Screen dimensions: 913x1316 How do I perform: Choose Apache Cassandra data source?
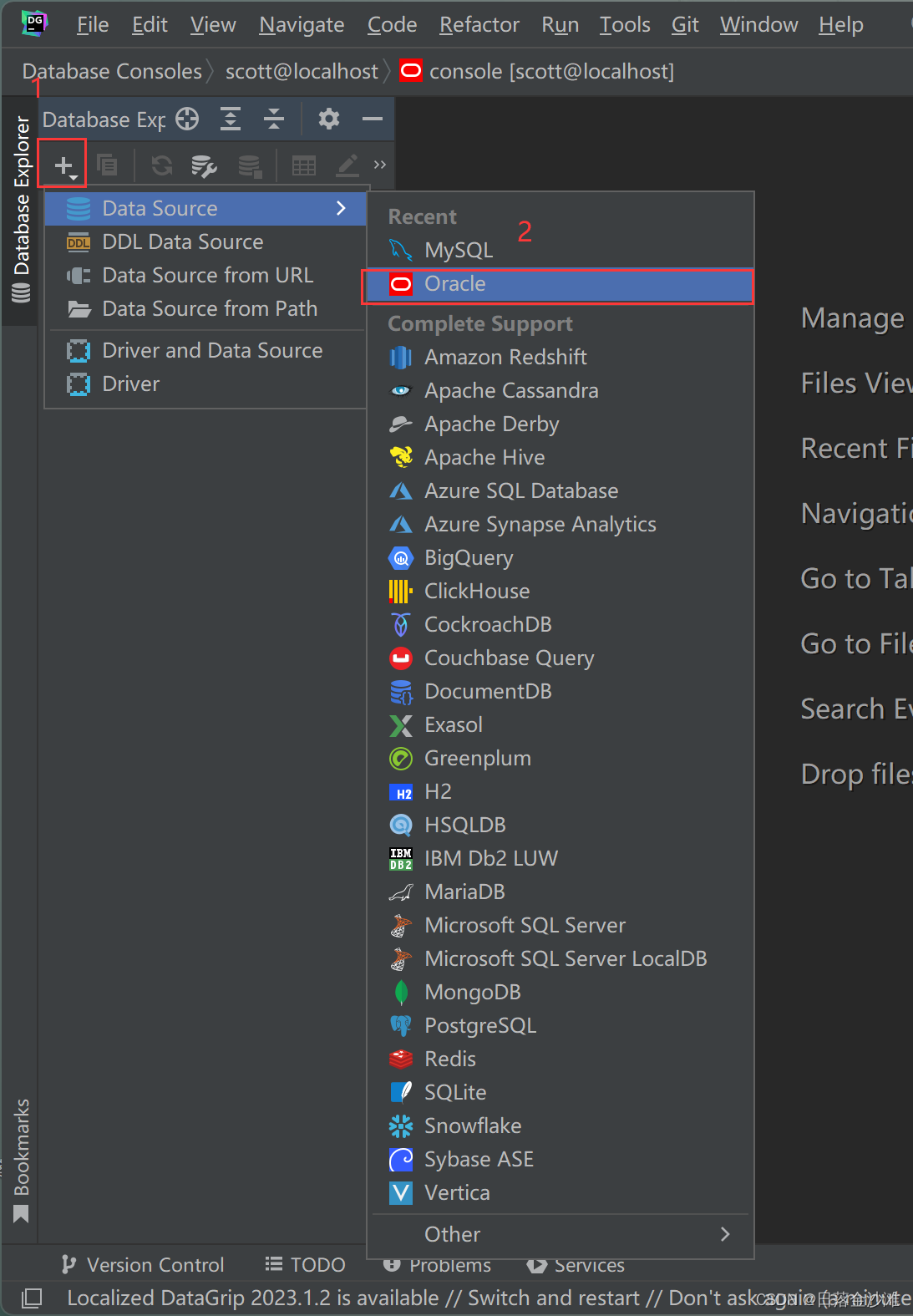tap(560, 390)
